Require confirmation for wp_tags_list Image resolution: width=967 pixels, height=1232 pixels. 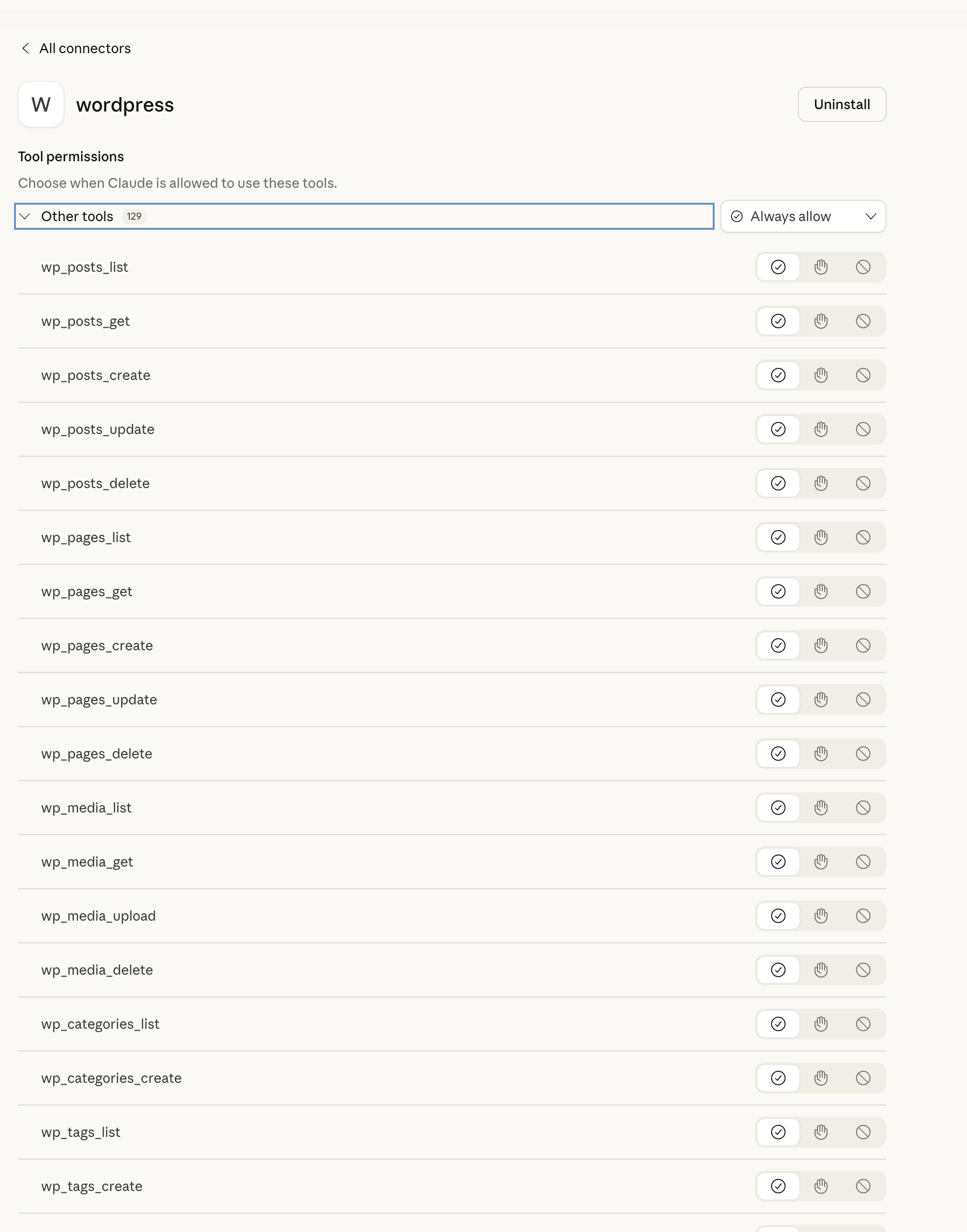click(x=821, y=1132)
